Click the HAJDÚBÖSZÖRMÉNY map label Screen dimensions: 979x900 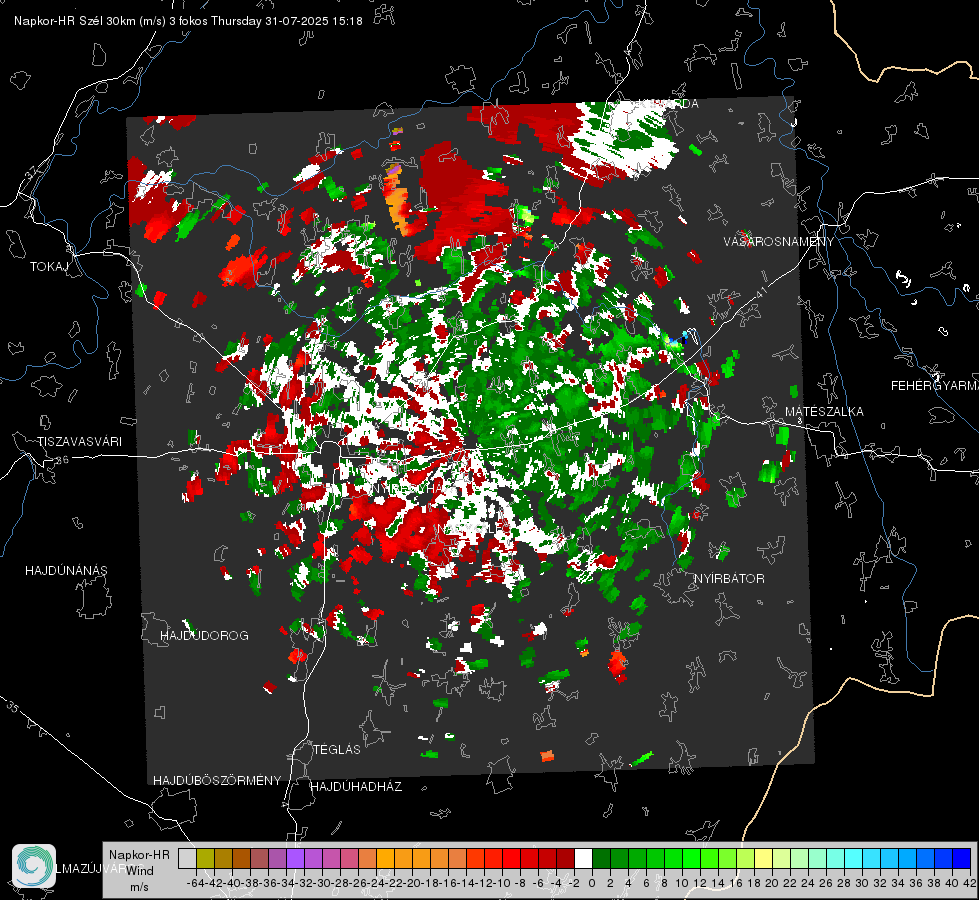[217, 781]
